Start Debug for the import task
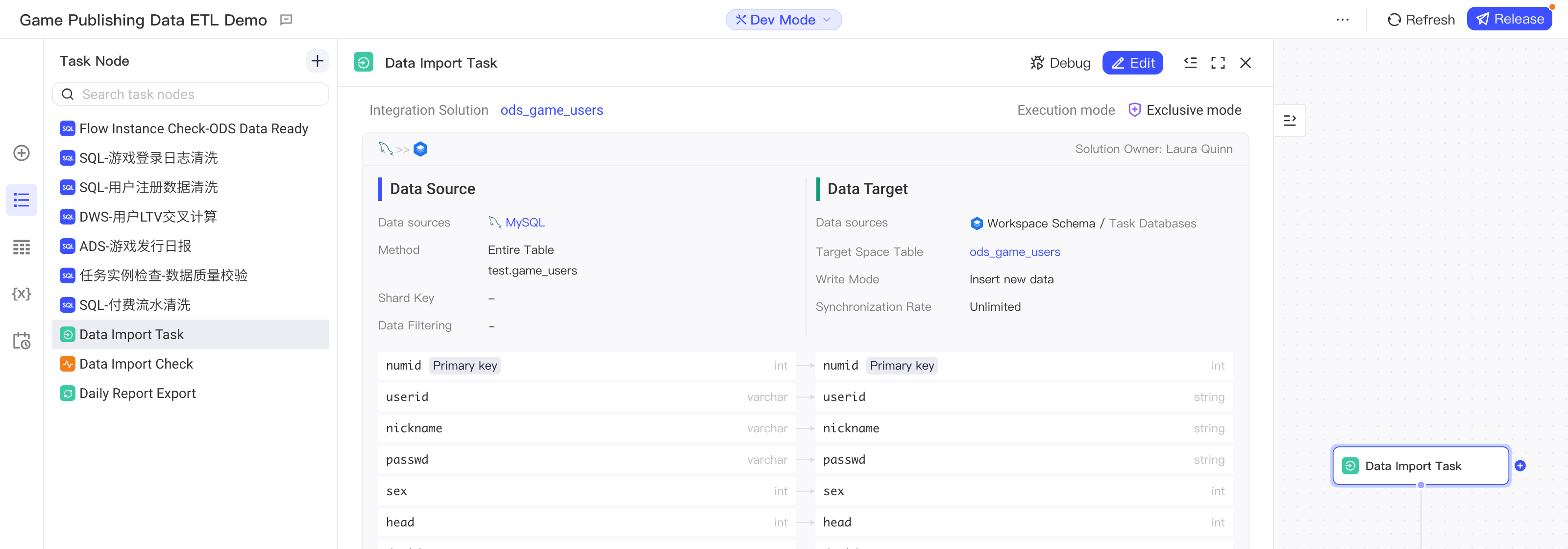This screenshot has height=549, width=1568. (x=1060, y=63)
